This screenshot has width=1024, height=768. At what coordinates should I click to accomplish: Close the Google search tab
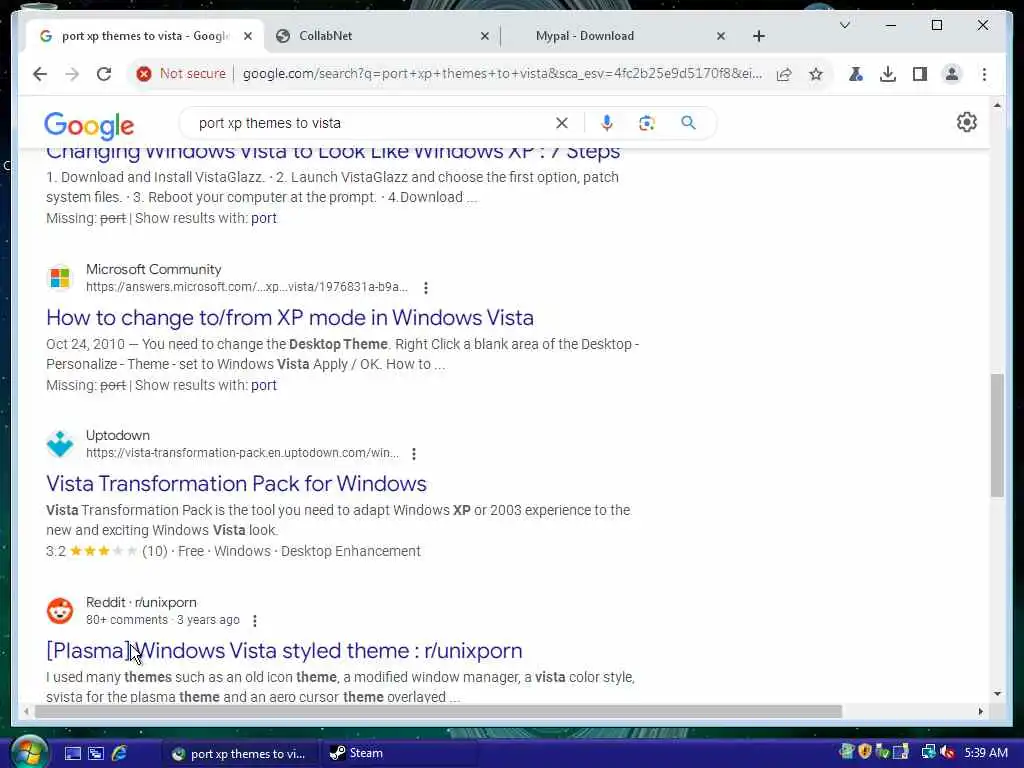[x=248, y=36]
